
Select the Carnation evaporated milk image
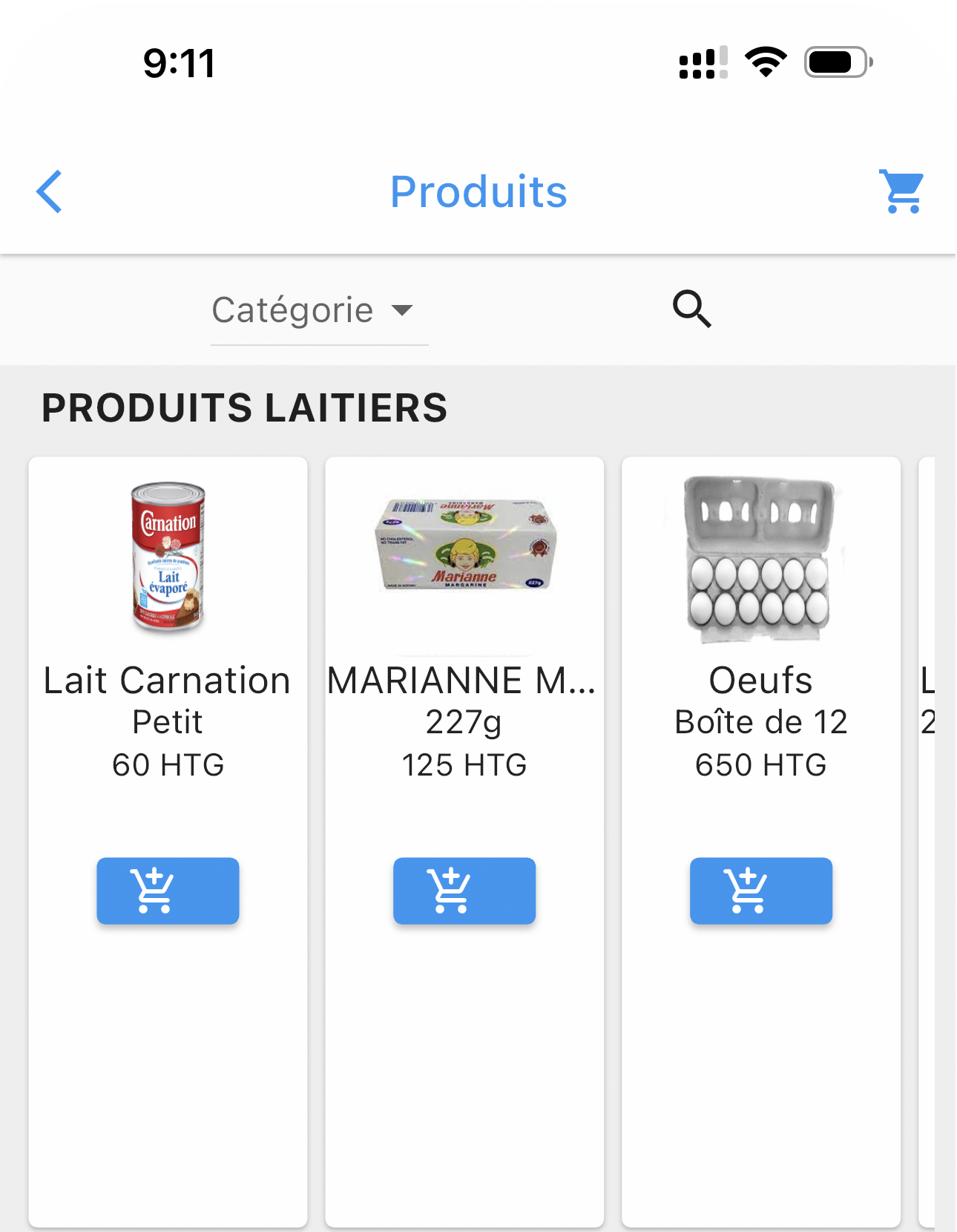pos(168,557)
